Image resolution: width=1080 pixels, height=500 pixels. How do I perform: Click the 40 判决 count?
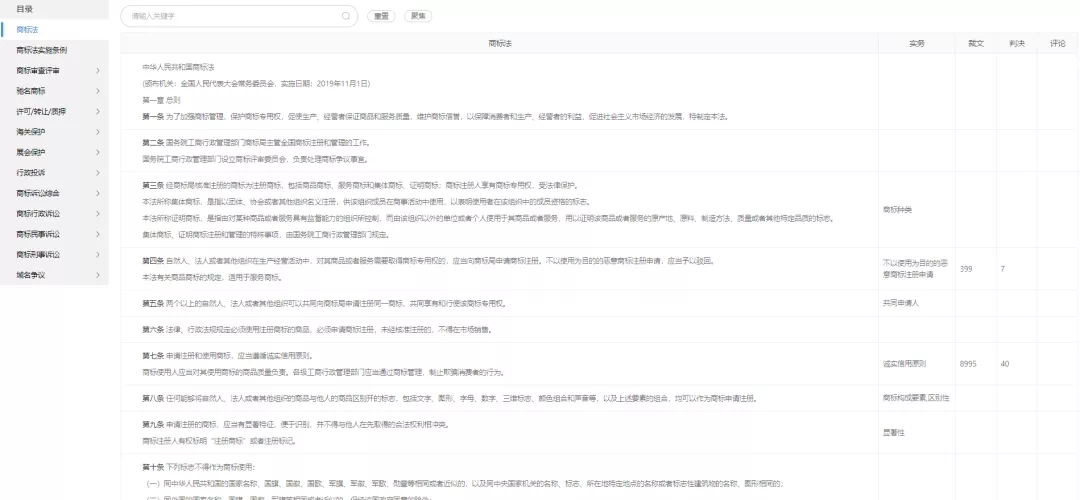click(x=1005, y=364)
